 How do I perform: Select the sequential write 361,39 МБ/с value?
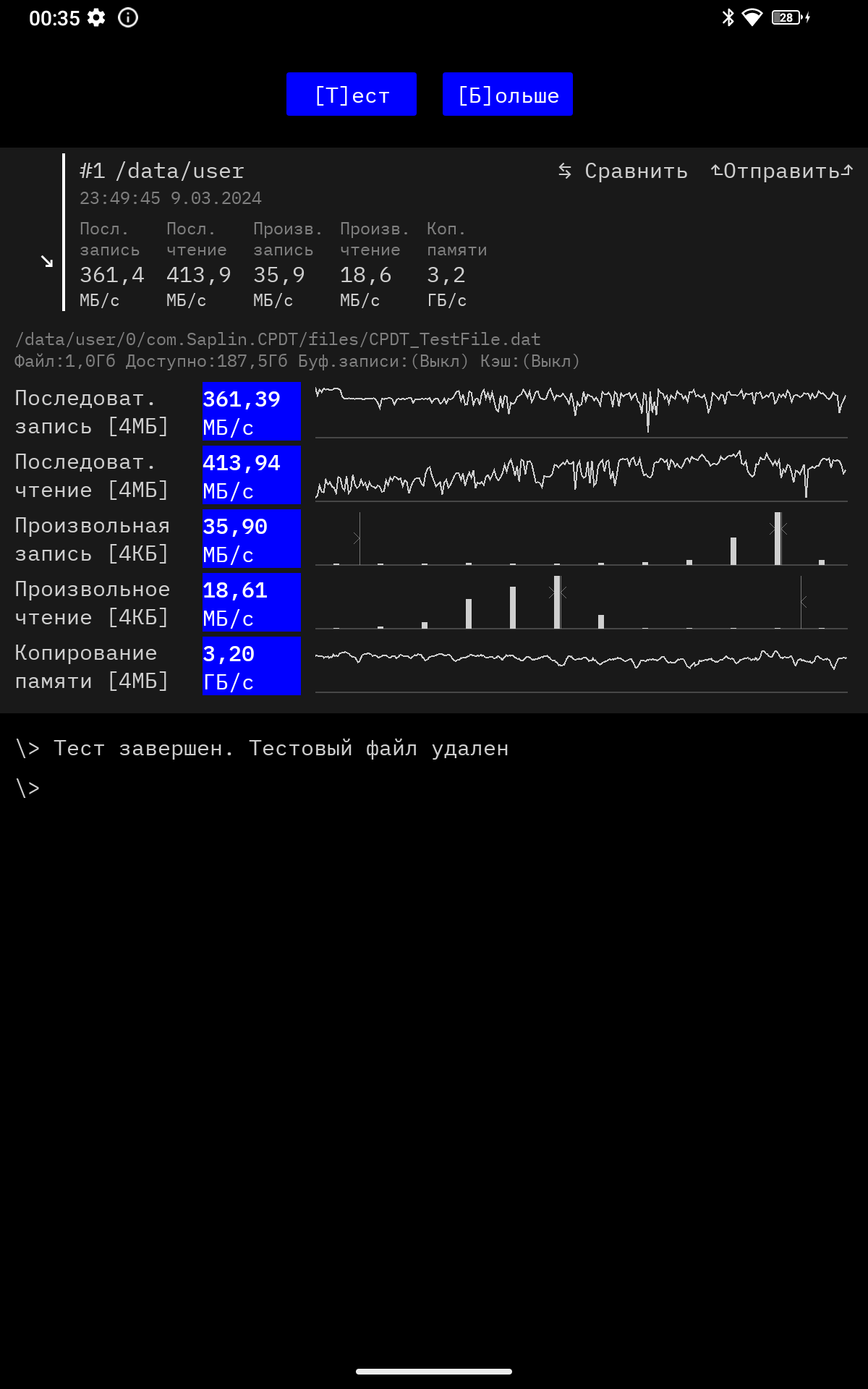click(x=251, y=412)
